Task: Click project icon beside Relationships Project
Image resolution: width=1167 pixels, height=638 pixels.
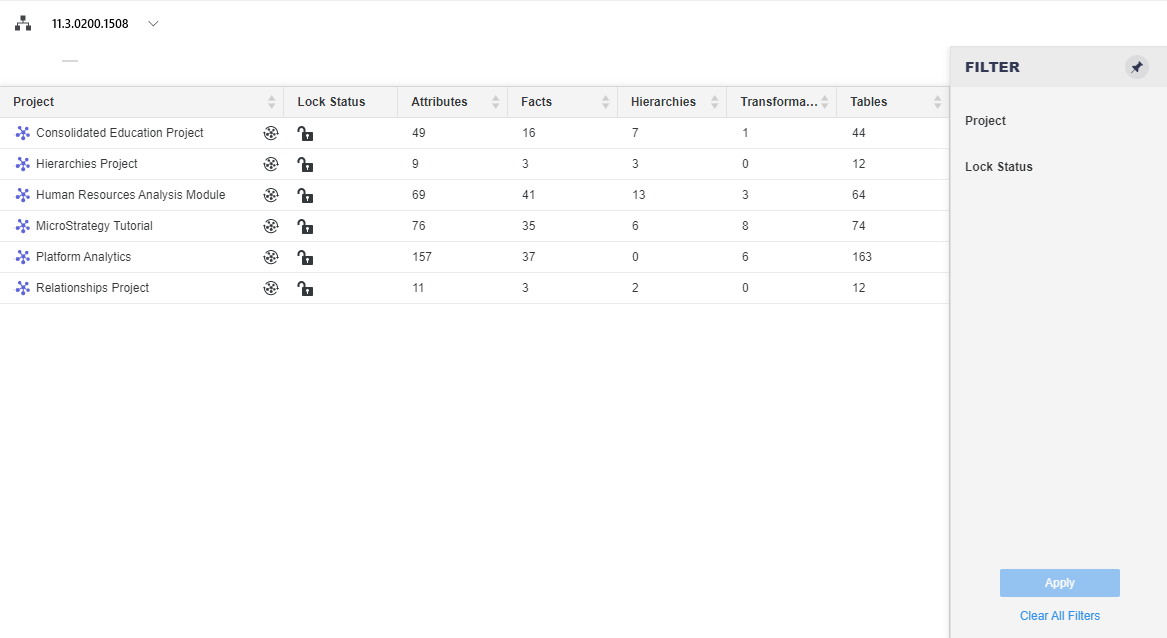Action: [23, 288]
